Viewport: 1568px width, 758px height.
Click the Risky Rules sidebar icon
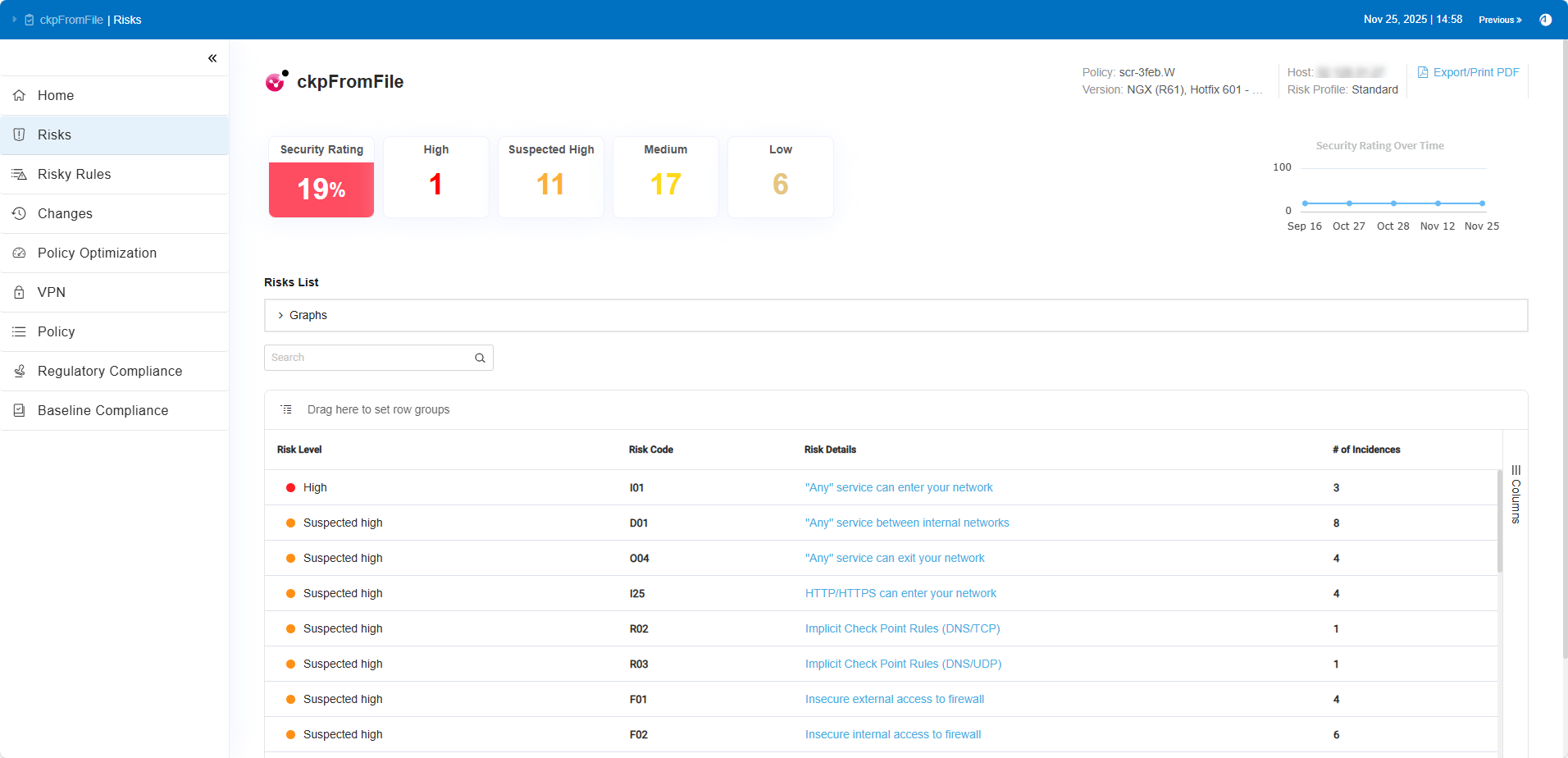pos(19,175)
